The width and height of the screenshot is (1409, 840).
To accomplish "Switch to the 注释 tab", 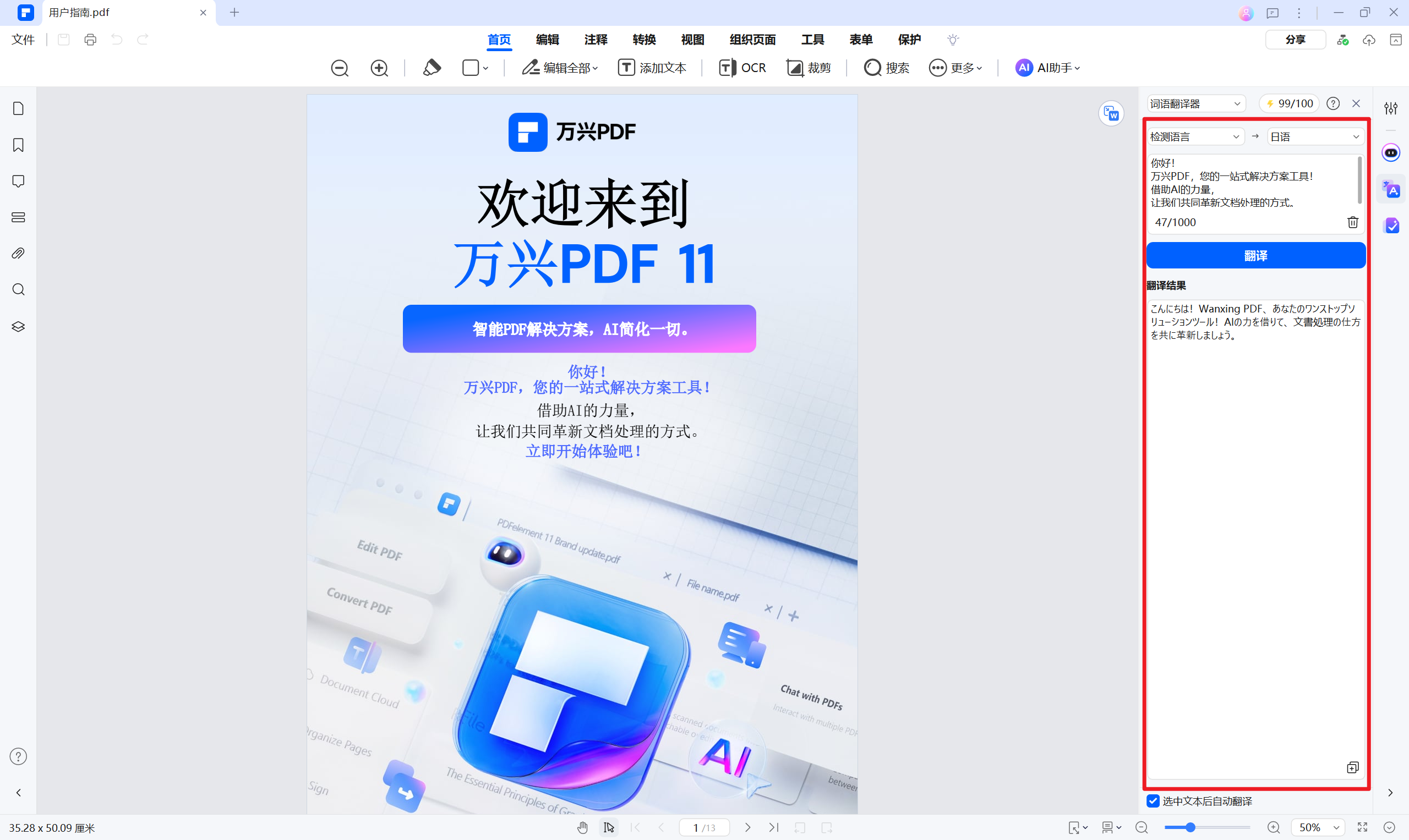I will coord(596,40).
